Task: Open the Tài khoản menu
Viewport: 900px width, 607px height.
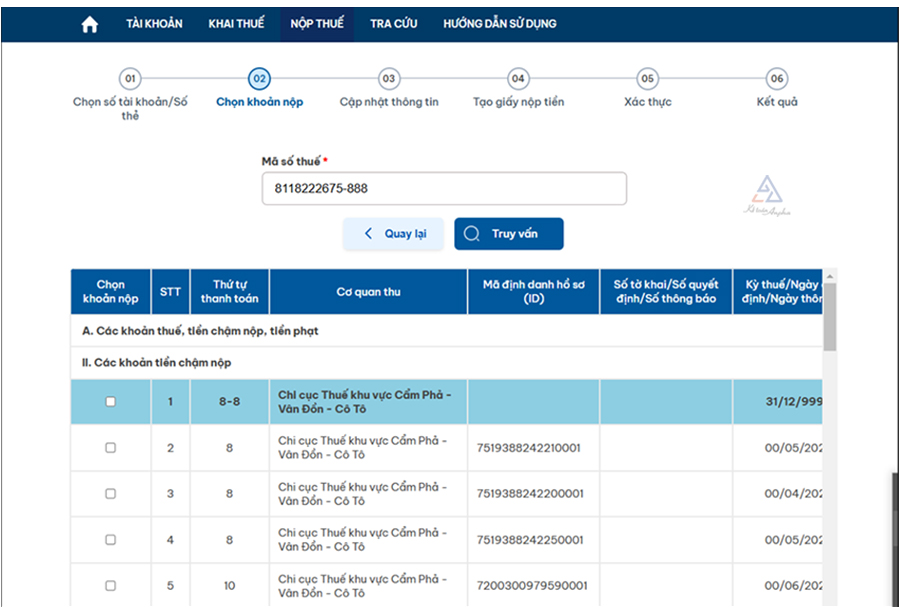Action: point(154,24)
